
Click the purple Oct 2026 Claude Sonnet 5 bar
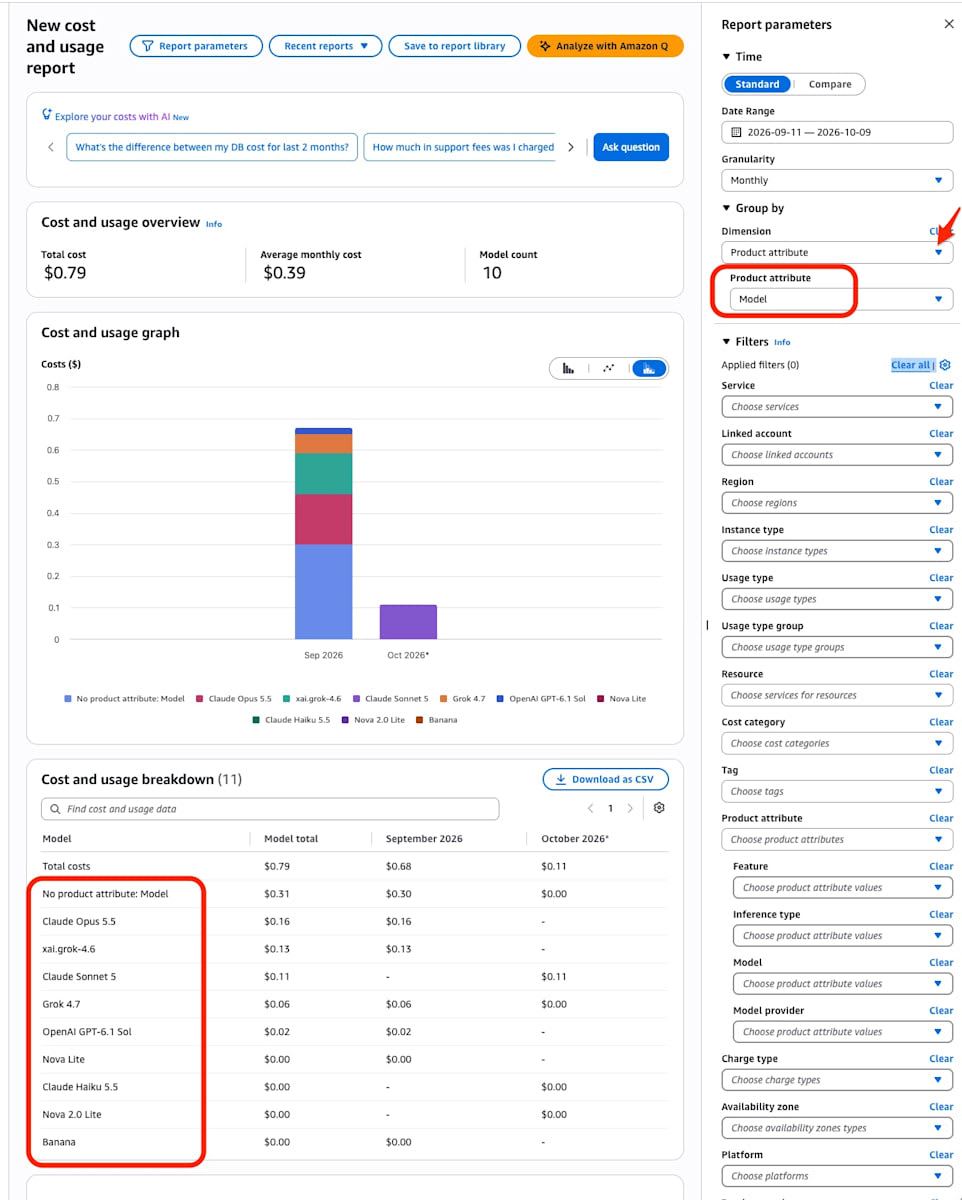click(408, 622)
